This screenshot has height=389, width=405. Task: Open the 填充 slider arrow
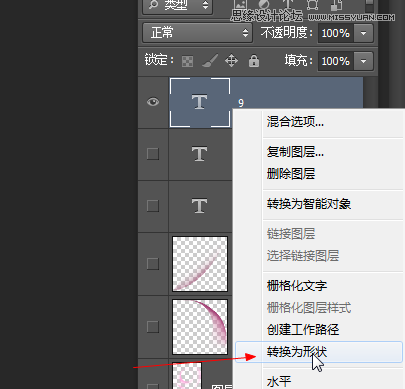click(x=363, y=61)
